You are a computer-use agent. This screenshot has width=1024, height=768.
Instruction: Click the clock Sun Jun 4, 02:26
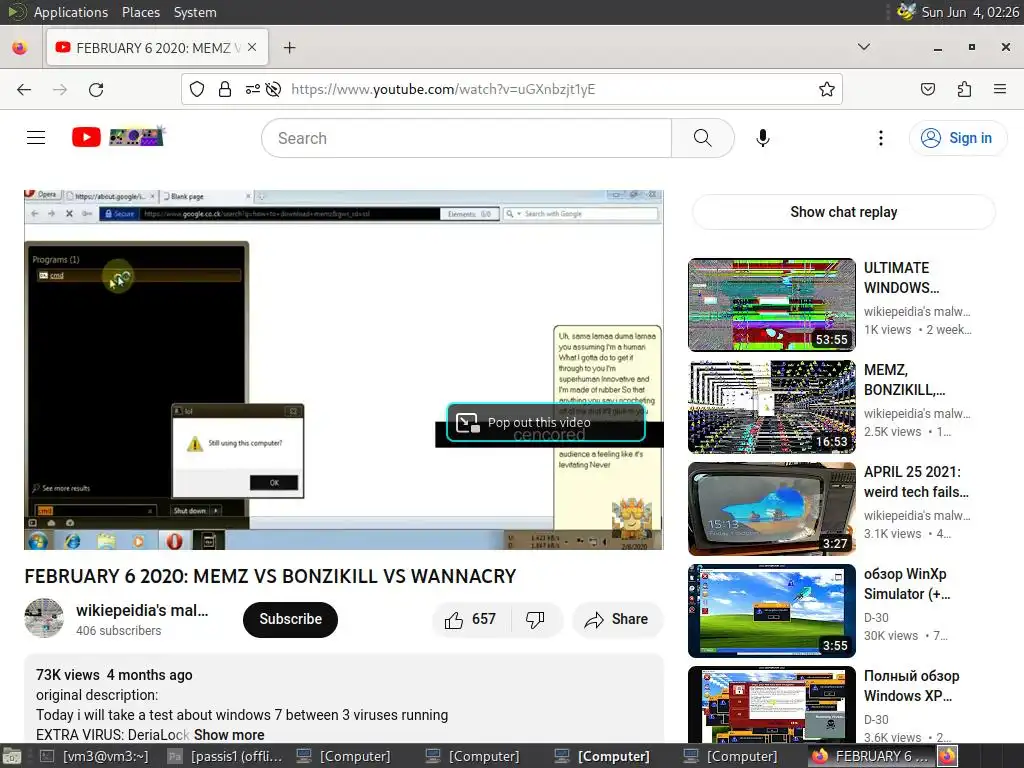point(970,12)
